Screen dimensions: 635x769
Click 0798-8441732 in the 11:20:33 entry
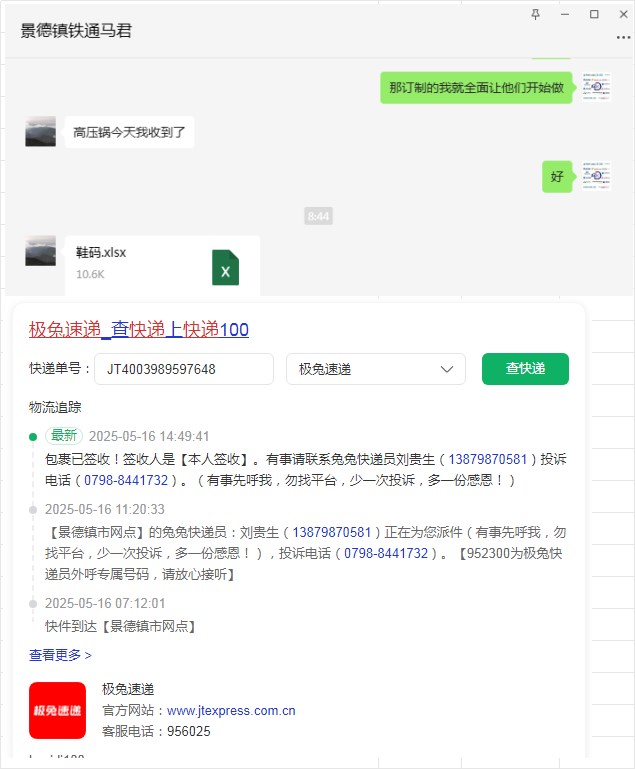coord(386,553)
